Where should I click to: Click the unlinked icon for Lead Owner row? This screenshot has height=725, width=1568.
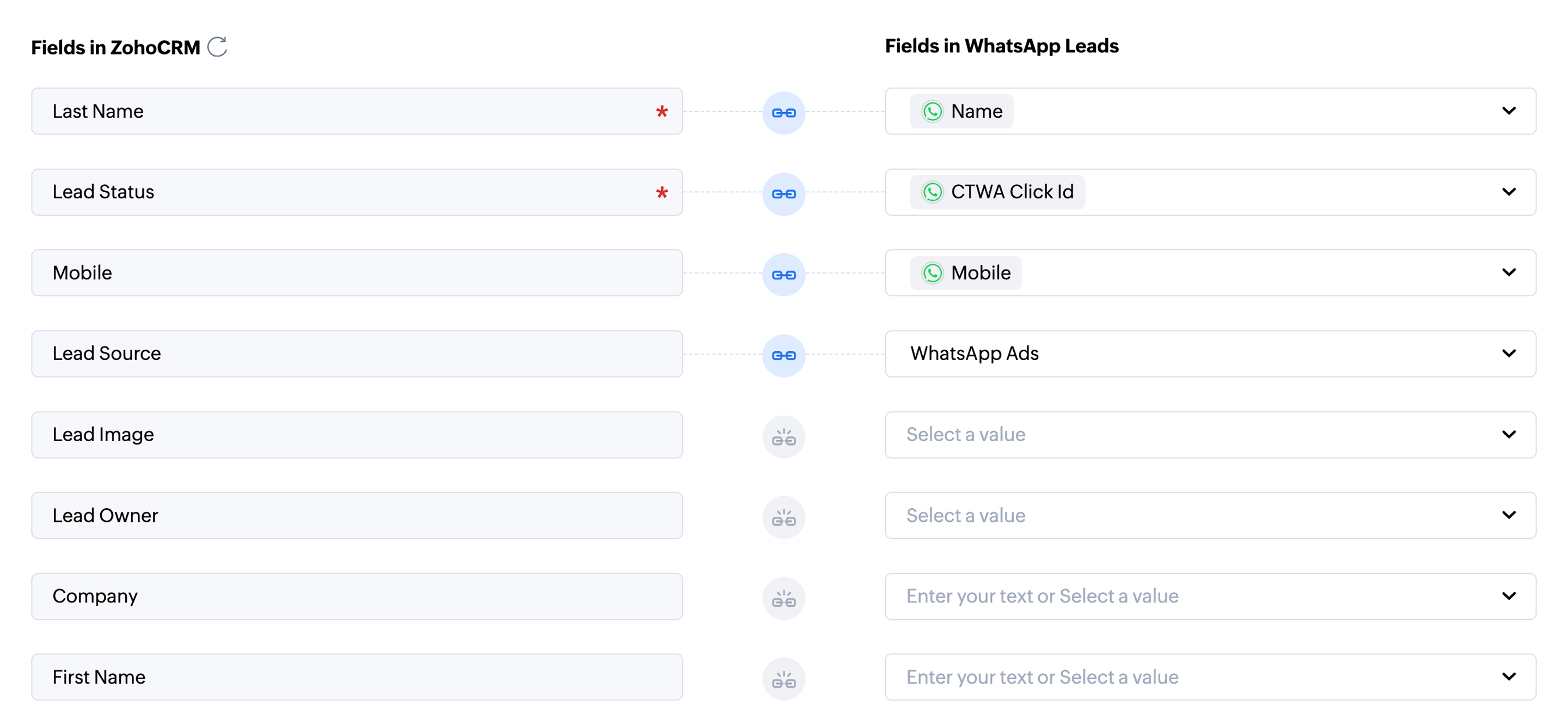coord(783,517)
